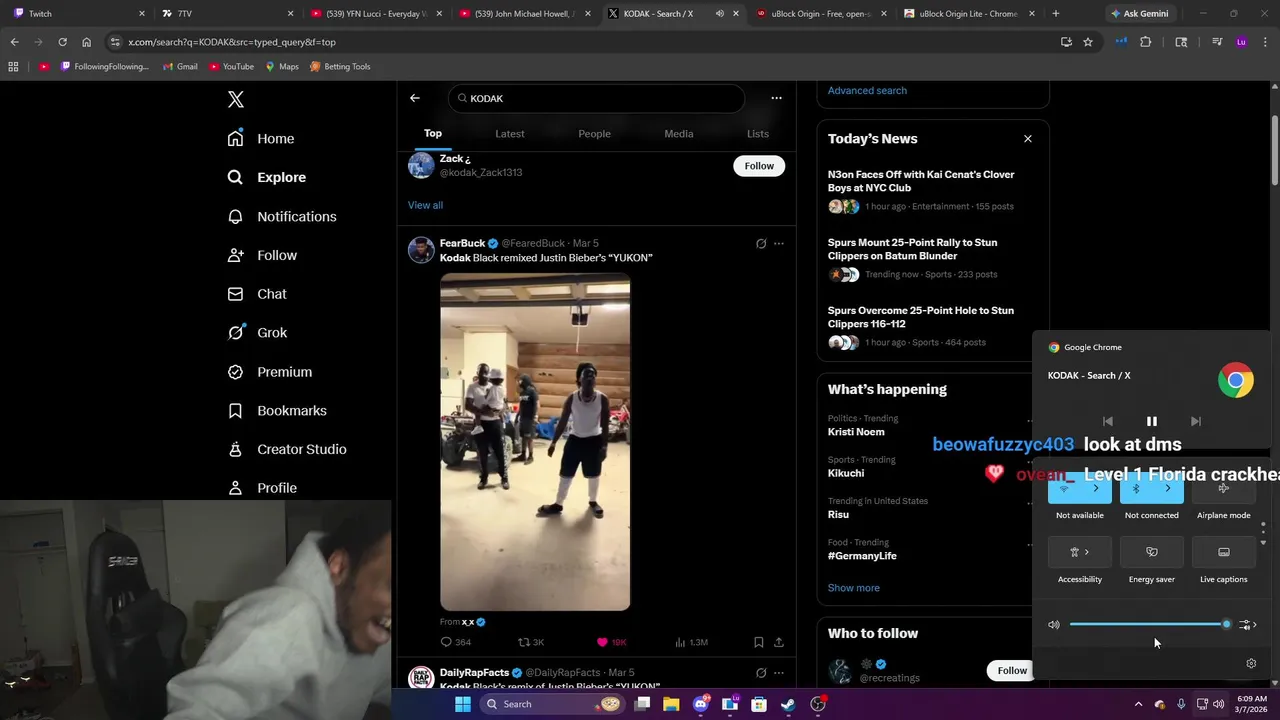Open Bookmarks in X sidebar
The image size is (1280, 720).
[277, 411]
